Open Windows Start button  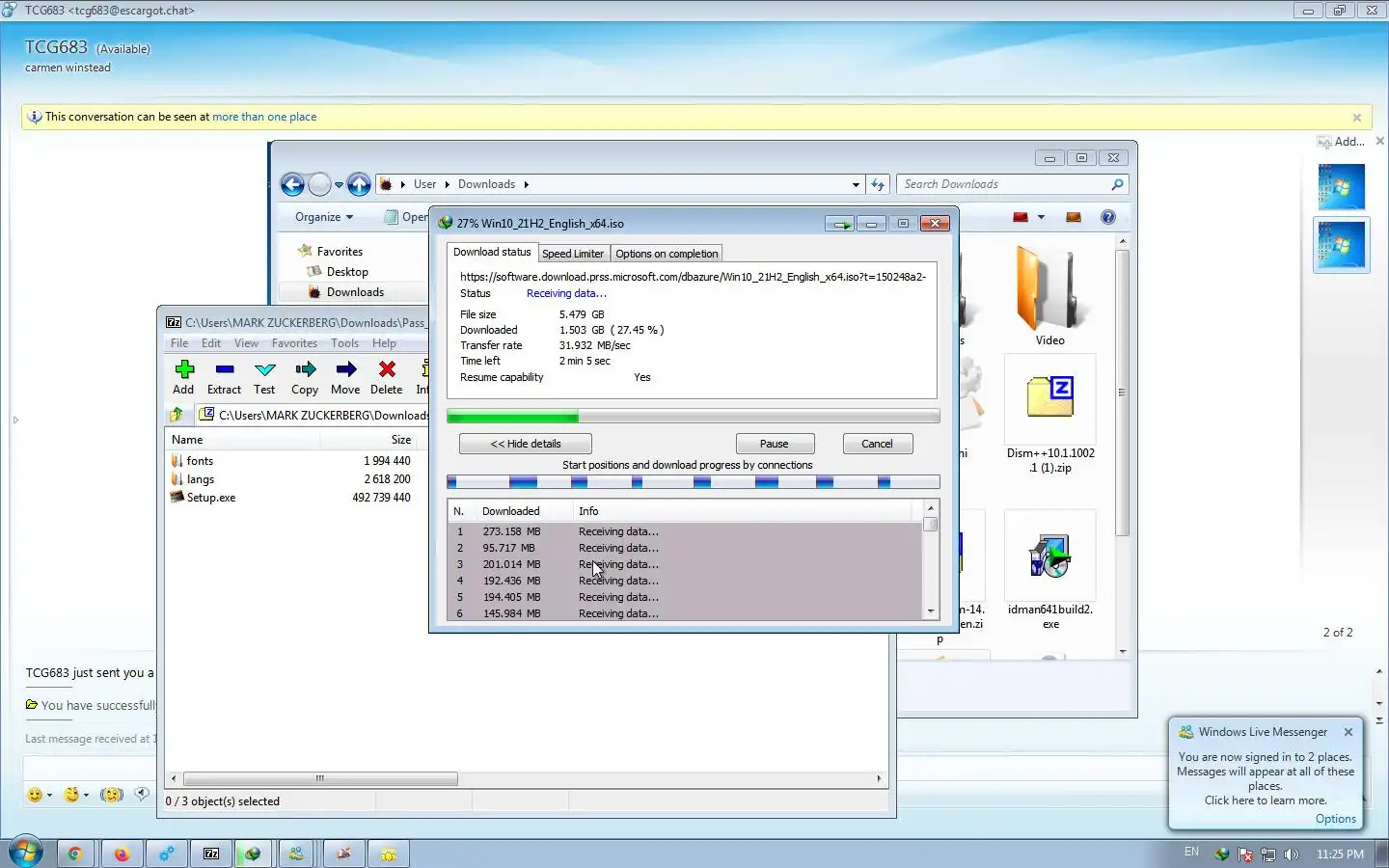[26, 853]
